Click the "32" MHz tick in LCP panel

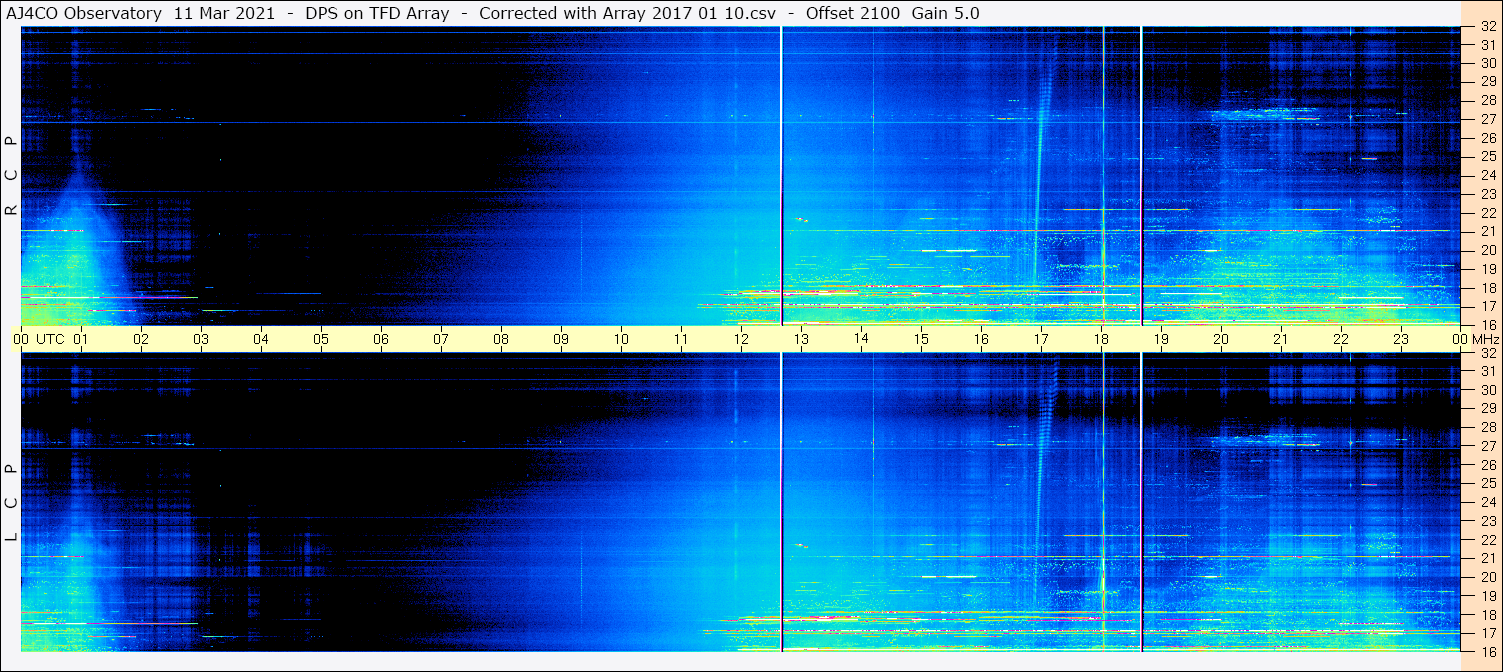click(1487, 353)
